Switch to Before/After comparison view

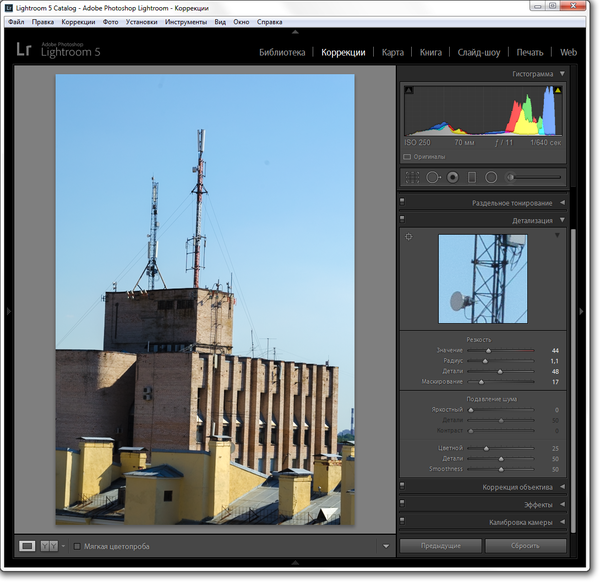click(x=48, y=546)
